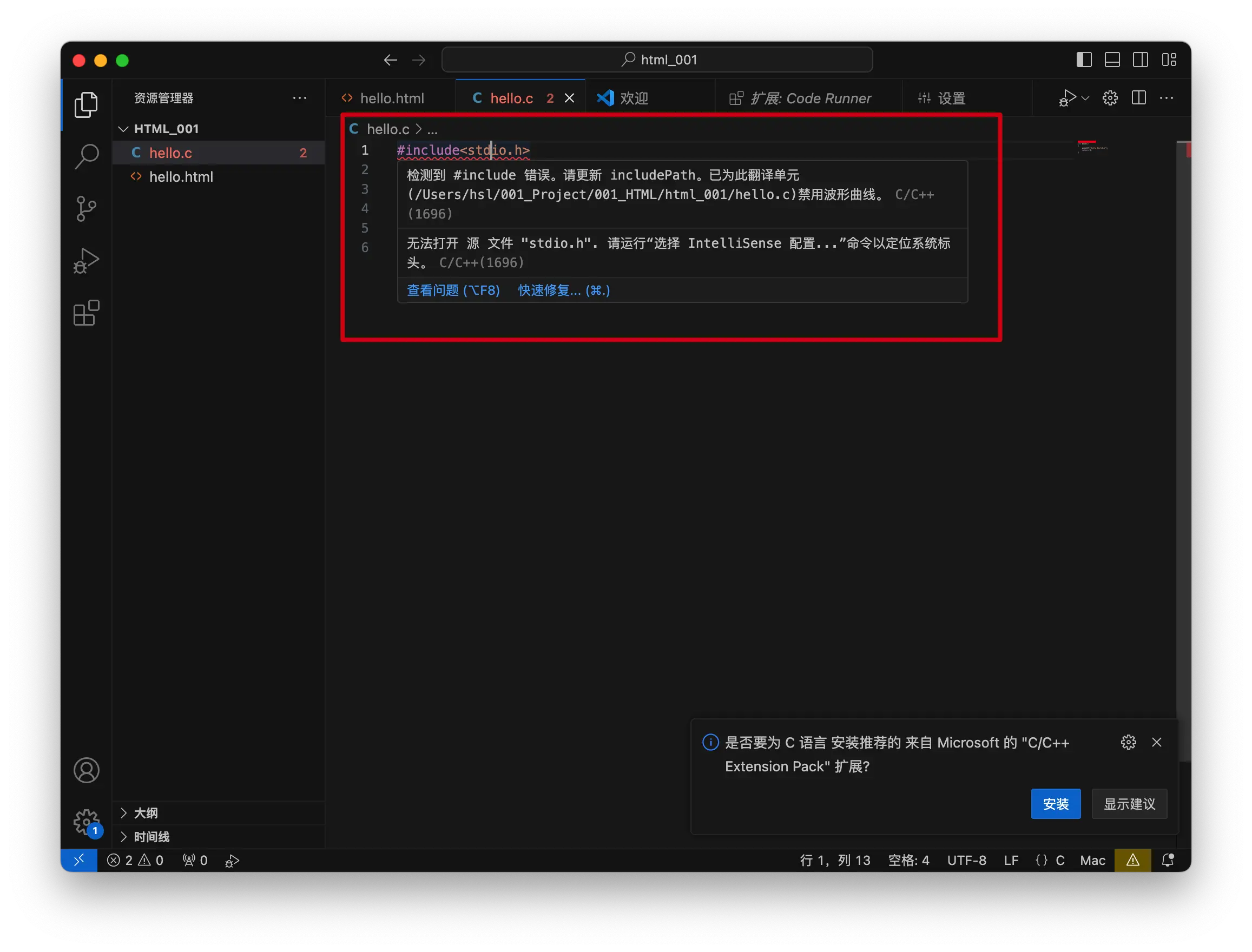Open the Source Control view
1252x952 pixels.
[86, 209]
